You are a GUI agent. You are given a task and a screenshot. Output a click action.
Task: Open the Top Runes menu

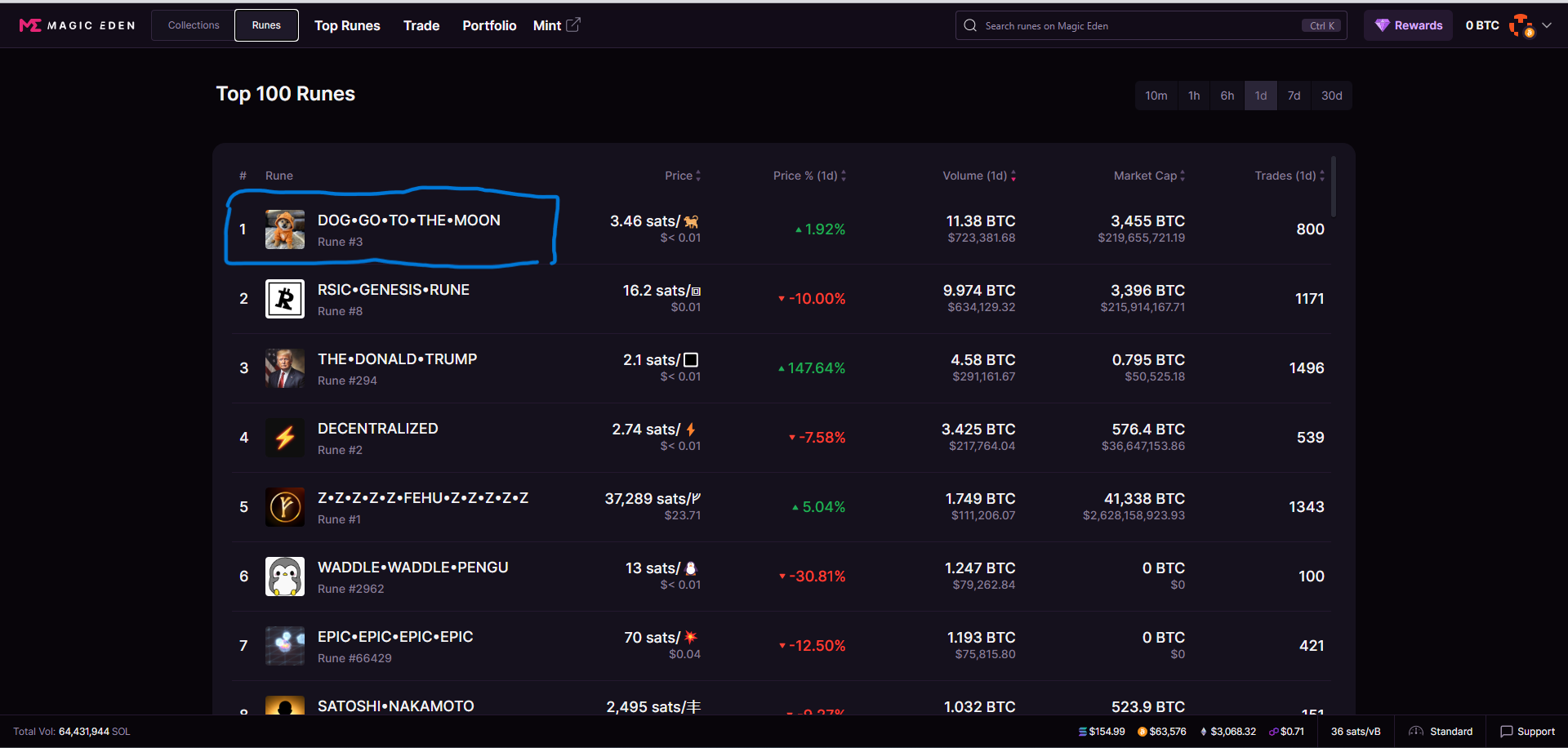click(347, 25)
